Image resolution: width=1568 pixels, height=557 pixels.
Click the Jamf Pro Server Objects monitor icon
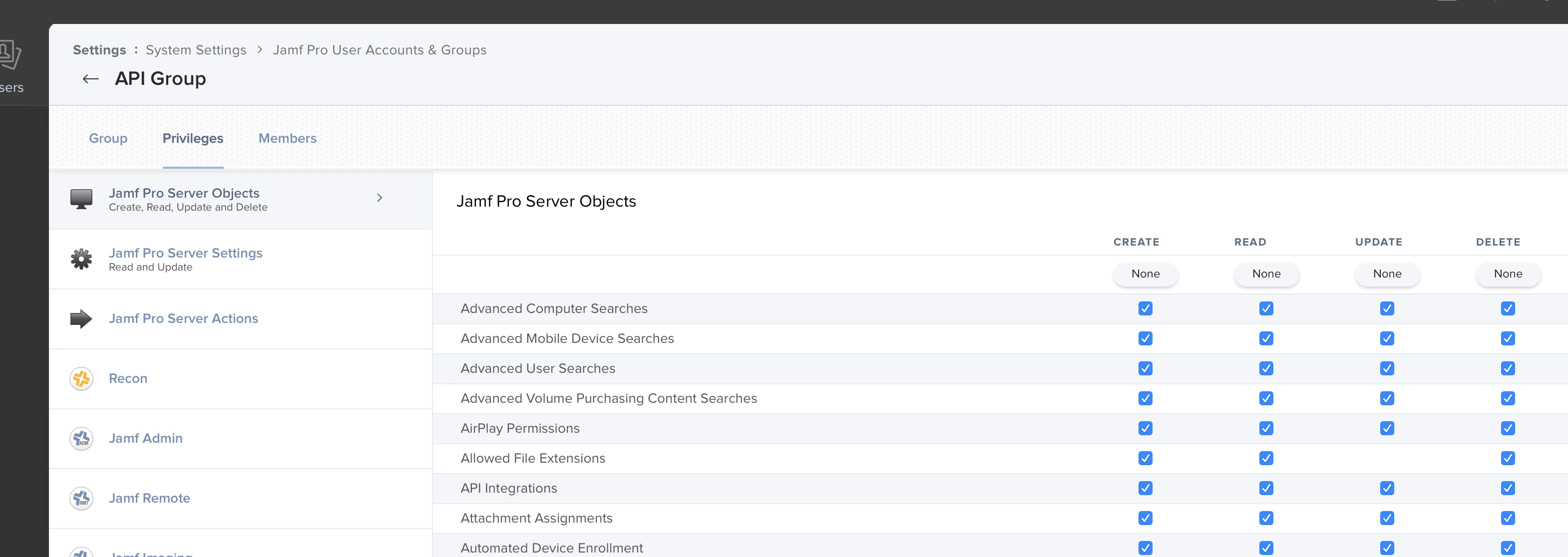(x=81, y=199)
